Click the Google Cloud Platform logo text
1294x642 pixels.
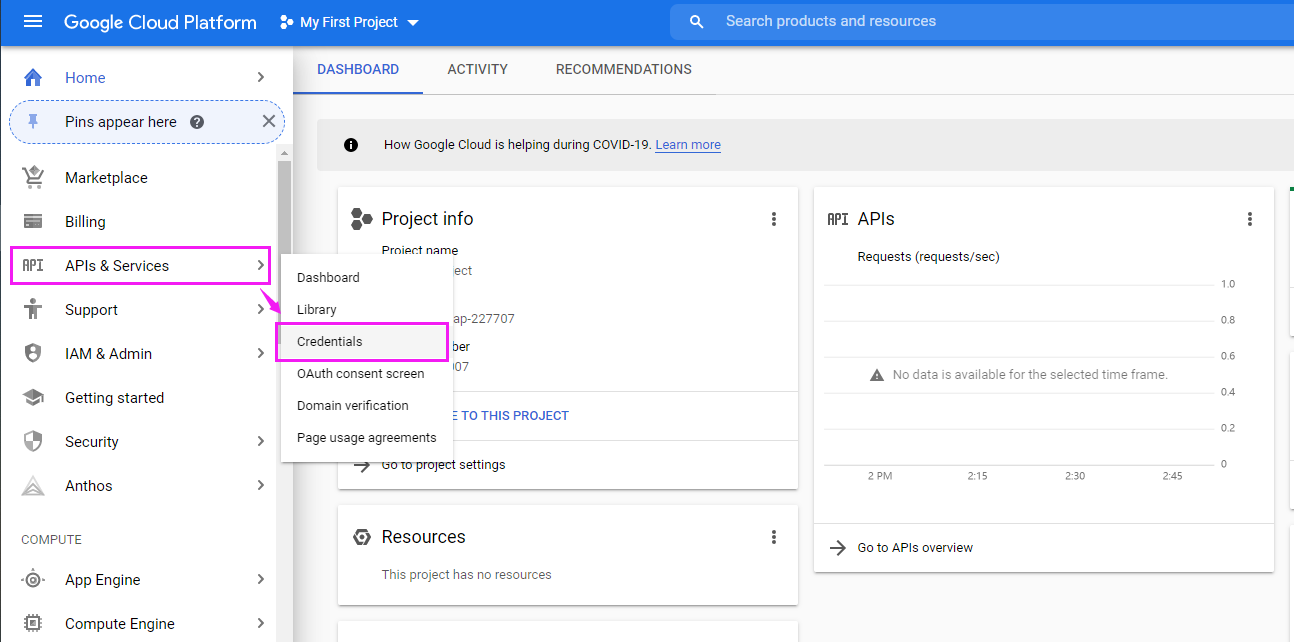pyautogui.click(x=160, y=22)
